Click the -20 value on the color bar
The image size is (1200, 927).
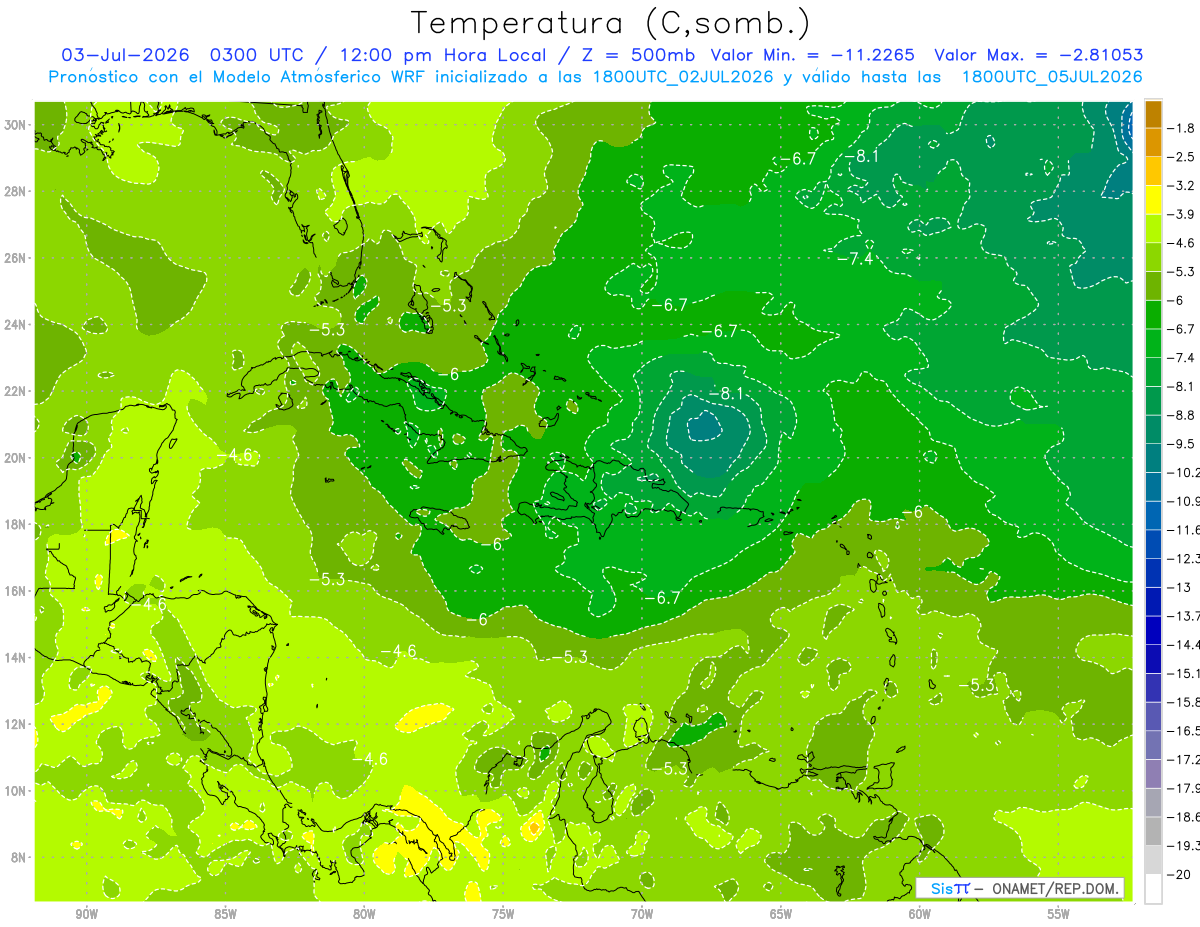(1180, 875)
